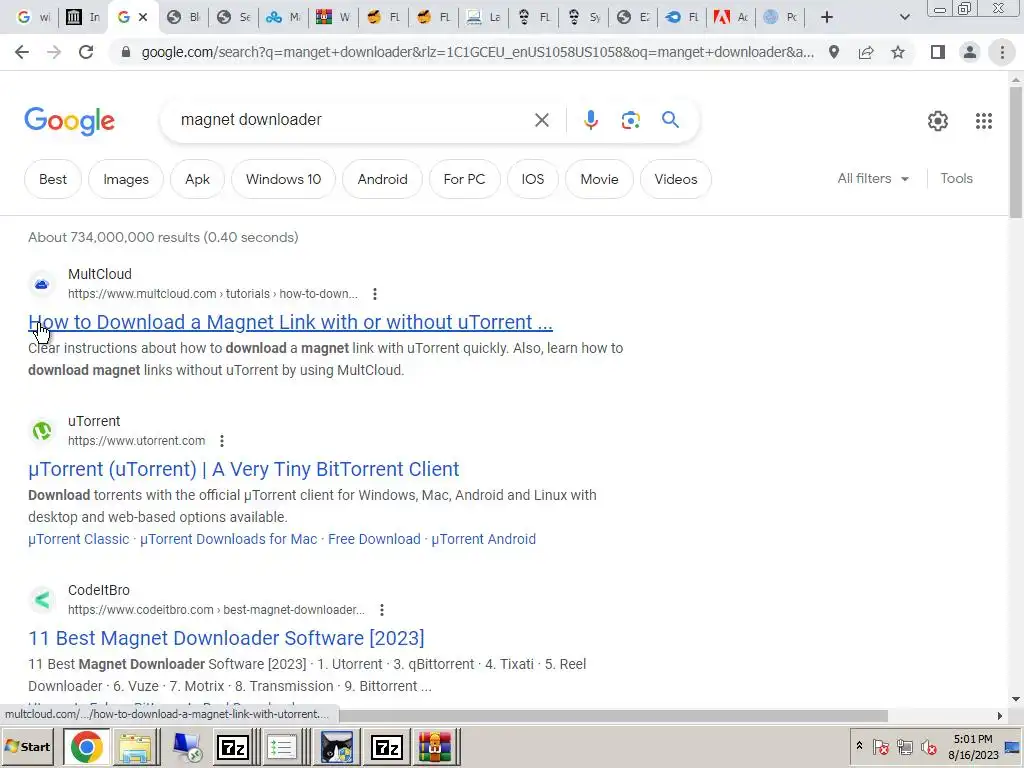This screenshot has height=768, width=1024.
Task: Switch to Images results
Action: [126, 179]
